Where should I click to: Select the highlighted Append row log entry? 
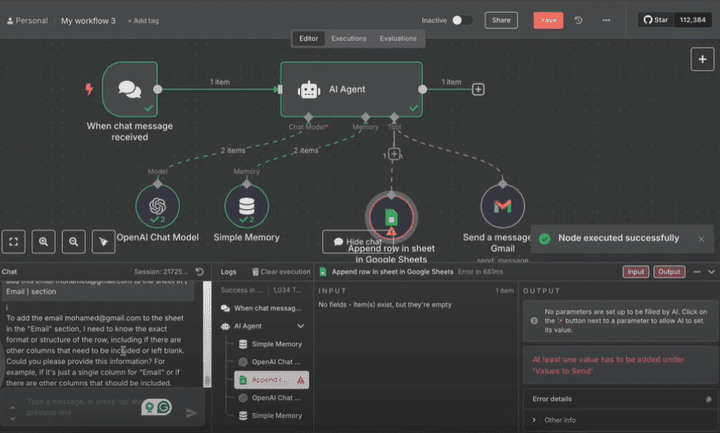pyautogui.click(x=271, y=380)
